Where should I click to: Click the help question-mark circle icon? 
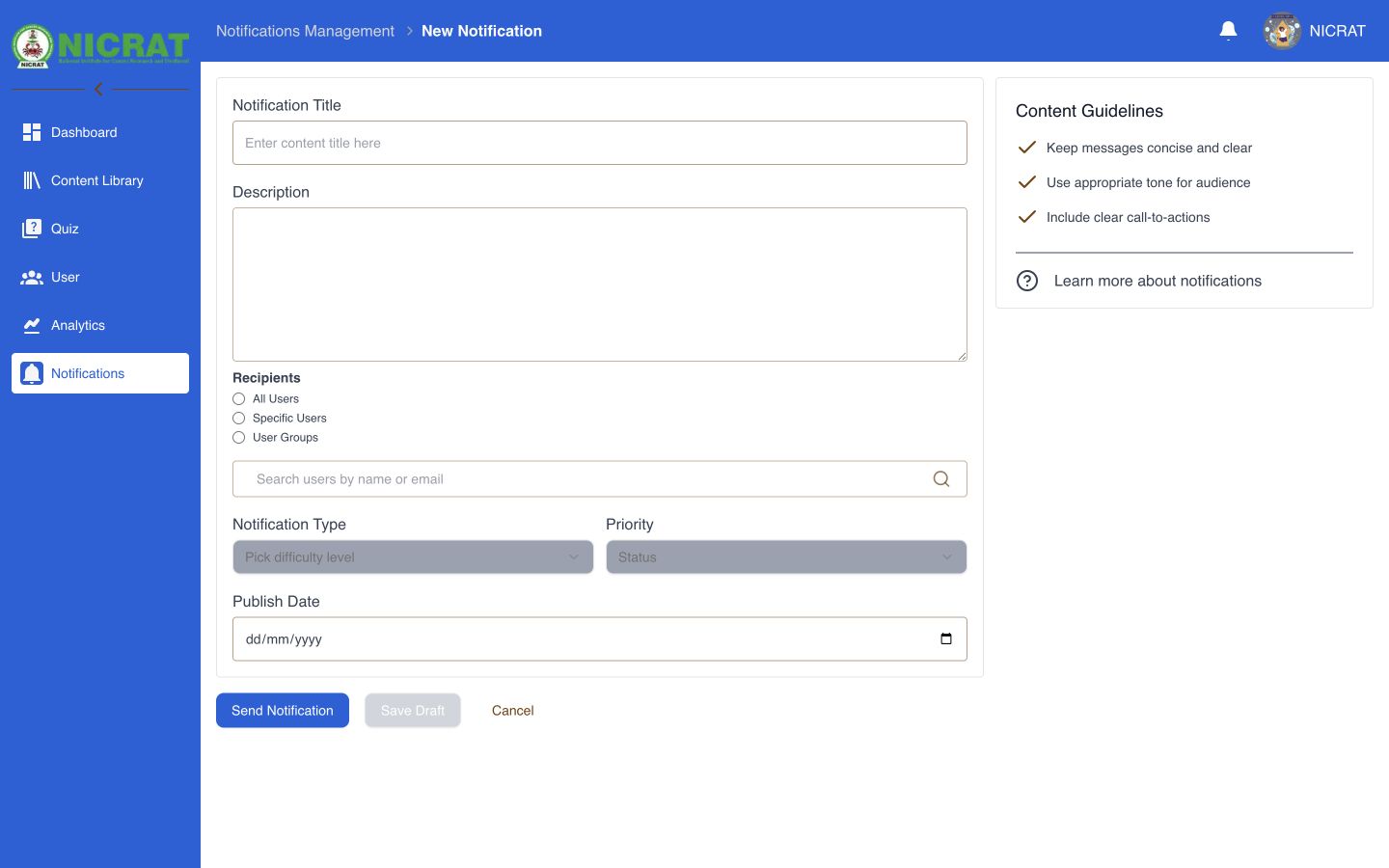[1027, 281]
